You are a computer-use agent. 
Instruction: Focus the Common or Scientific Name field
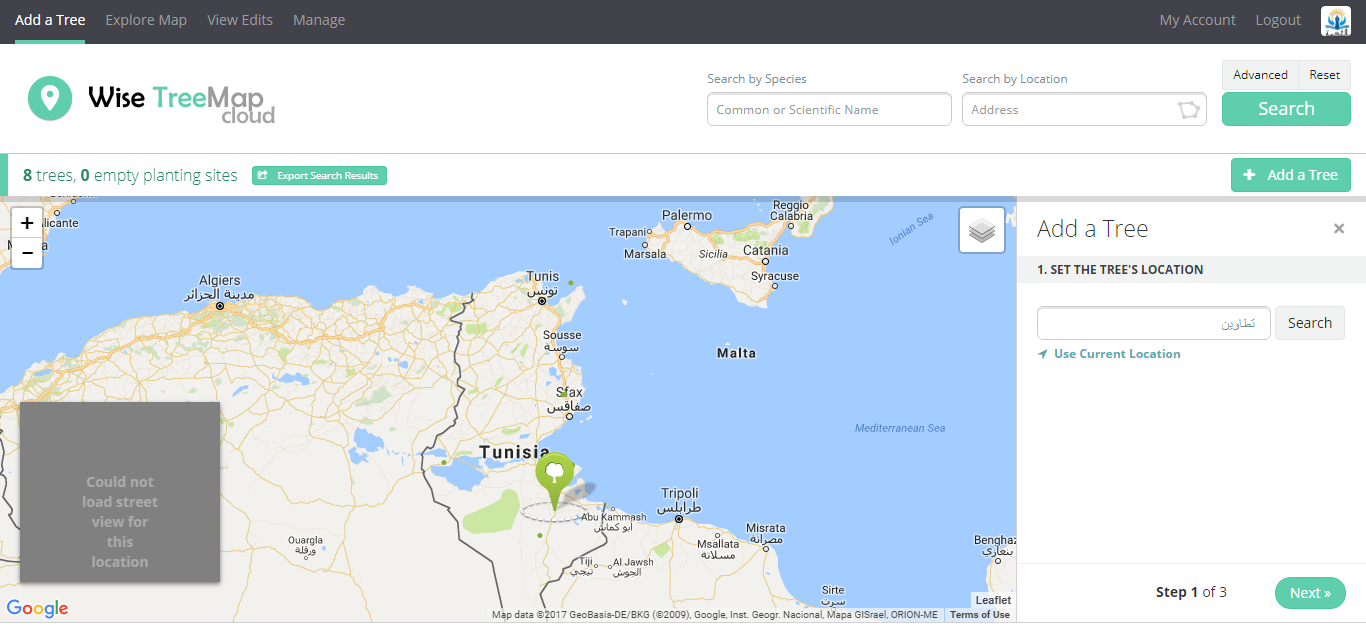(x=829, y=110)
